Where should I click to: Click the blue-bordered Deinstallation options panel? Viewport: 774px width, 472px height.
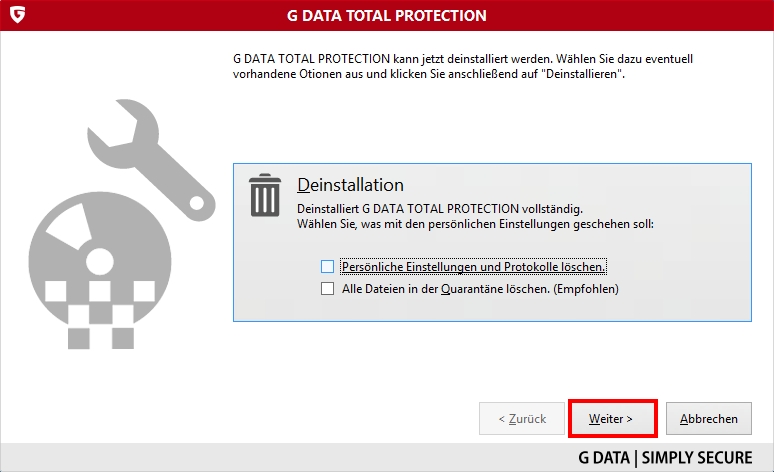click(x=492, y=242)
